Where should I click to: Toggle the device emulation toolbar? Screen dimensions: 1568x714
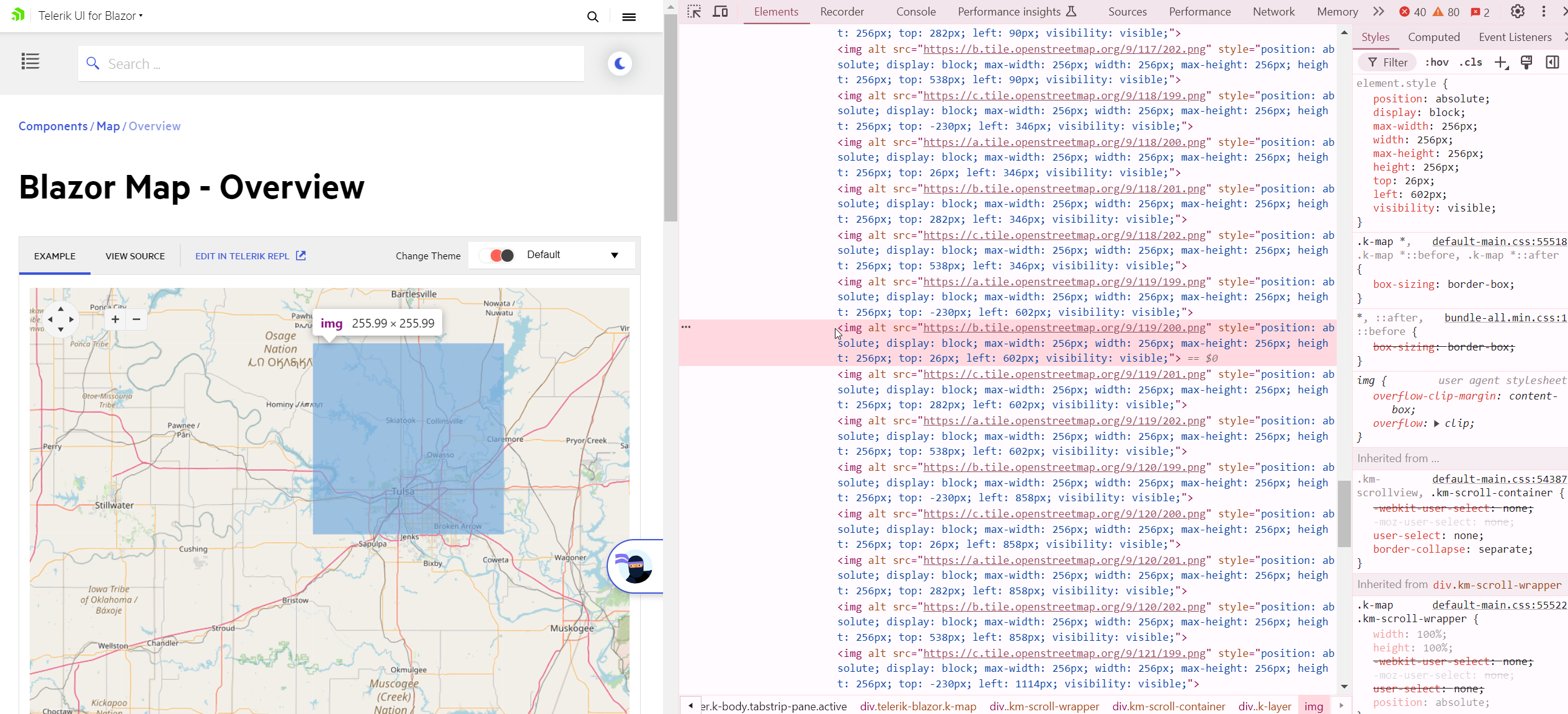pos(719,11)
